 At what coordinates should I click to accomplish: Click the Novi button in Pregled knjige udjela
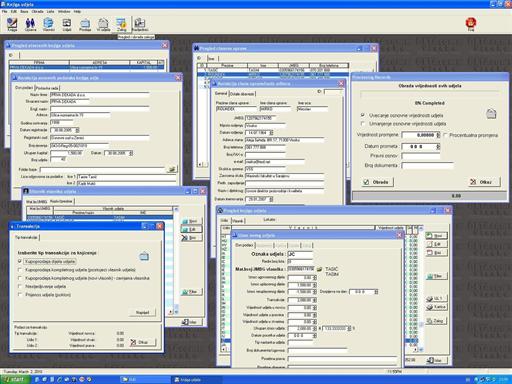[436, 236]
